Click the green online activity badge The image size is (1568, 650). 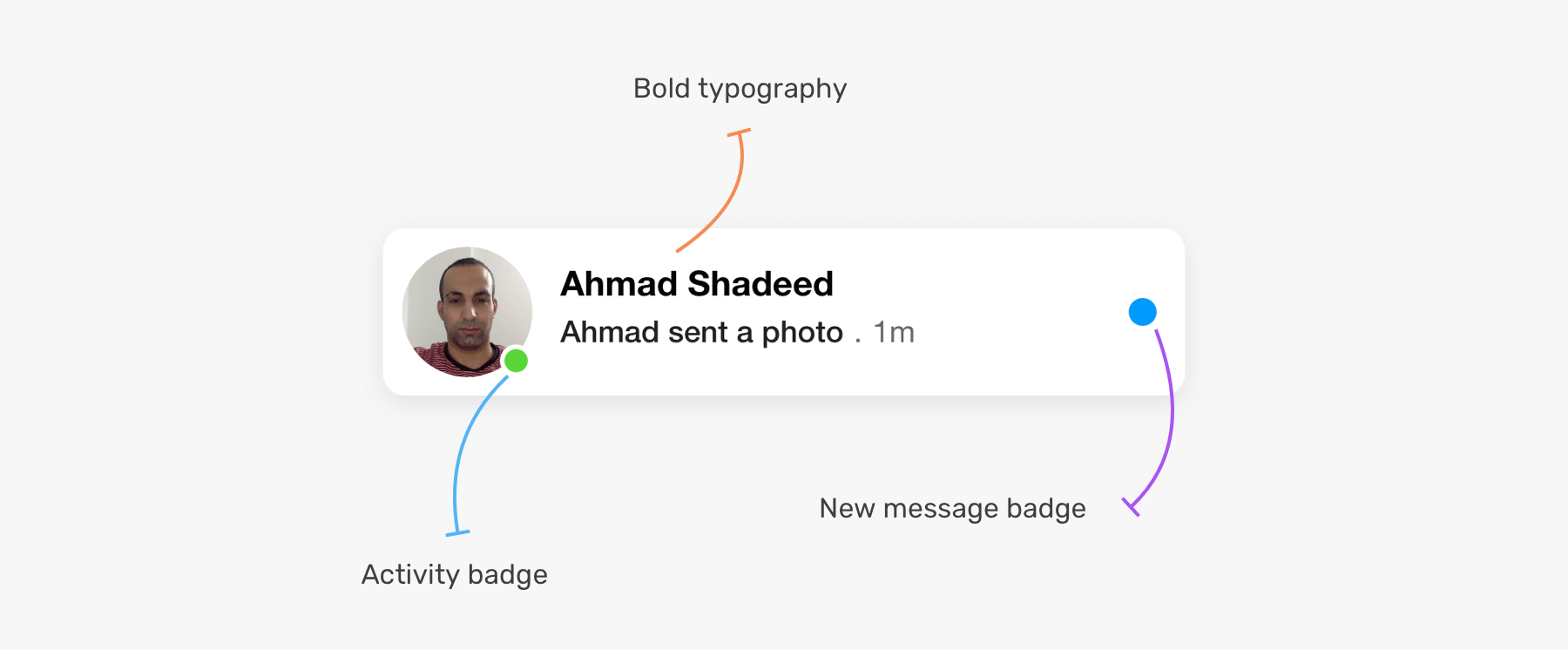point(517,360)
